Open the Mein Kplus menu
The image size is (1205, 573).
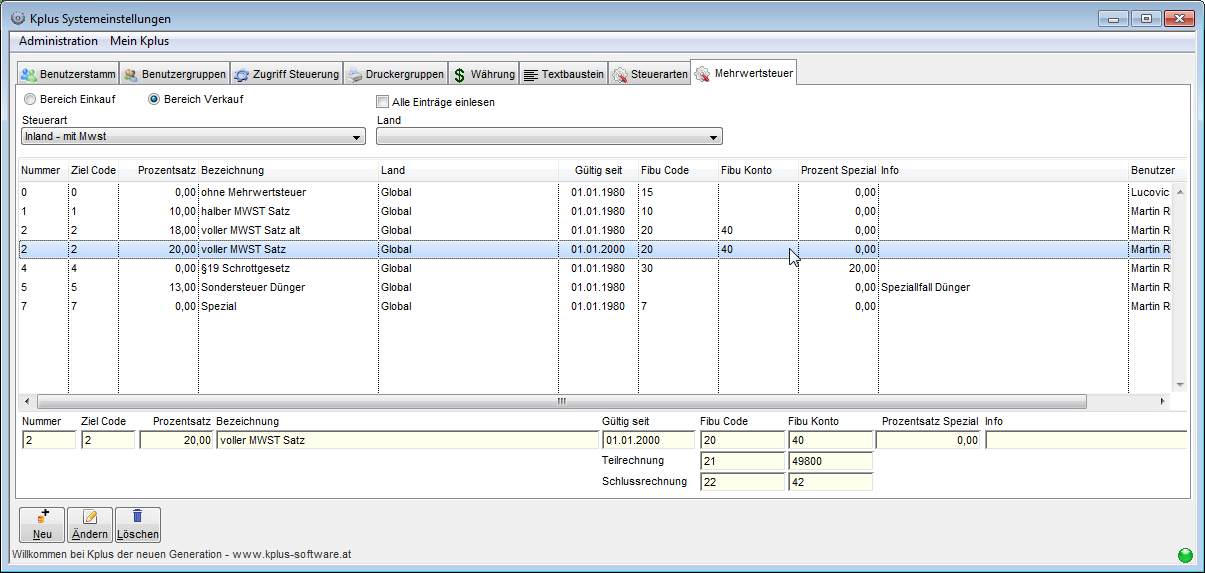point(139,41)
